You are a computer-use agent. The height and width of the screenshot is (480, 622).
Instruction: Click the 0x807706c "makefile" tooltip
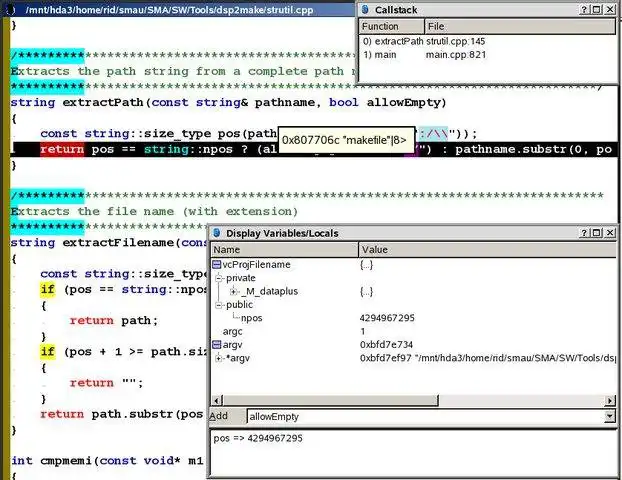coord(346,140)
